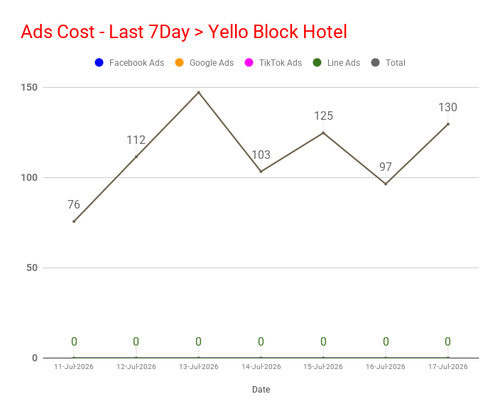500x415 pixels.
Task: Click the magenta TikTok Ads legend dot
Action: coord(249,63)
